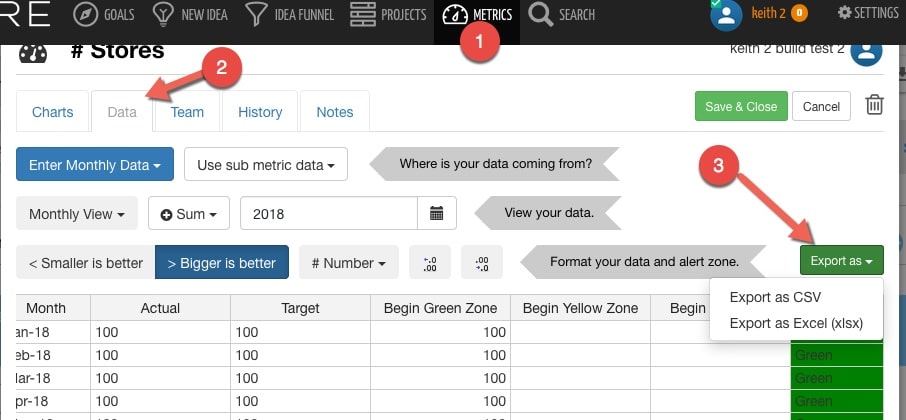Click the keith 2 username text
The height and width of the screenshot is (420, 906).
click(768, 13)
